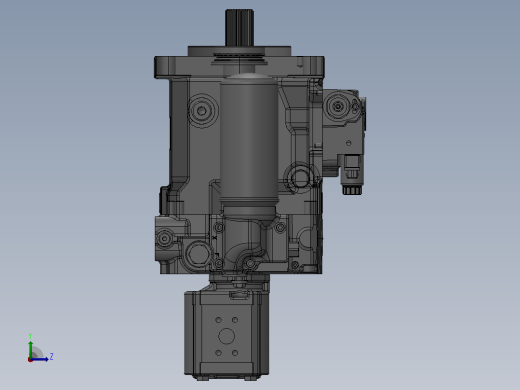Click the red origin of the coordinate triad
Viewport: 520px width, 390px height.
point(30,360)
